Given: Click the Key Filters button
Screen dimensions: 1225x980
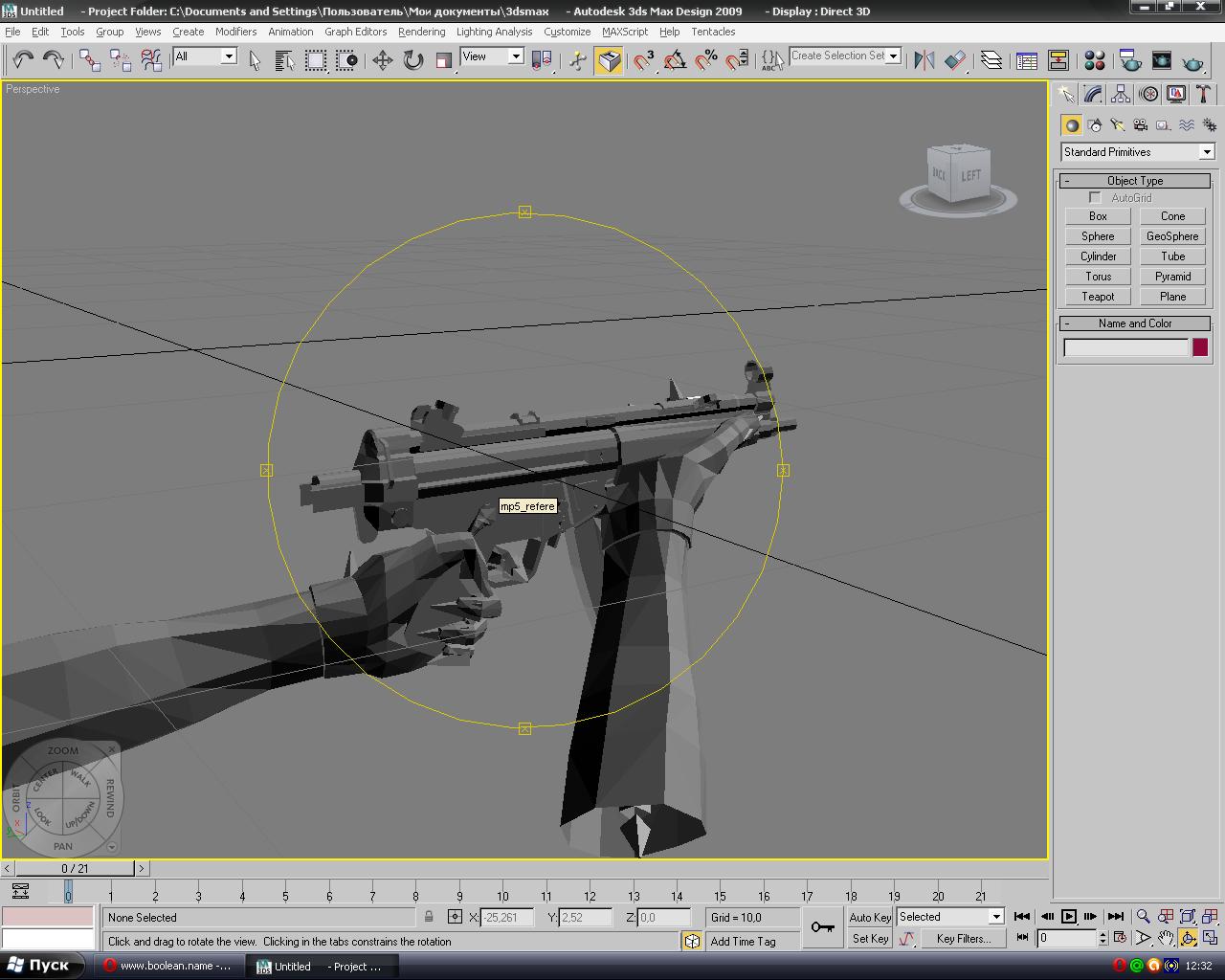Looking at the screenshot, I should pos(963,939).
